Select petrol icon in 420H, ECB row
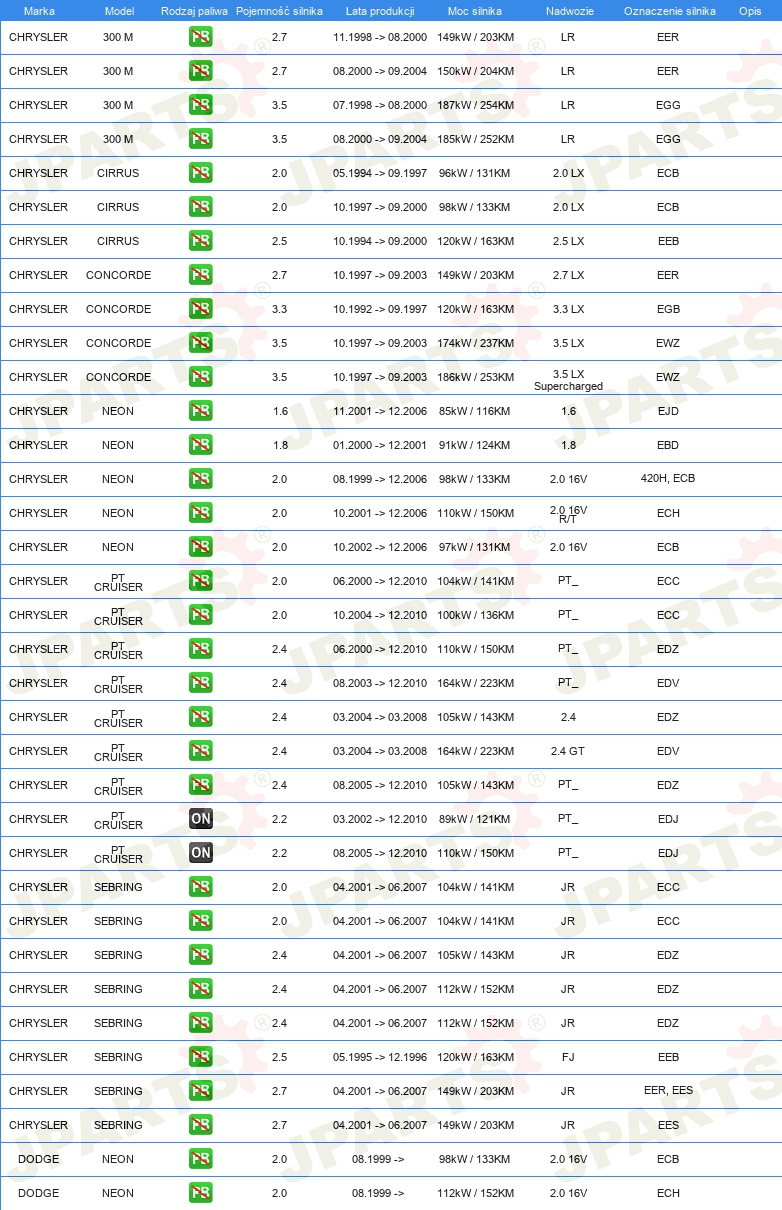Viewport: 782px width, 1210px height. point(201,479)
